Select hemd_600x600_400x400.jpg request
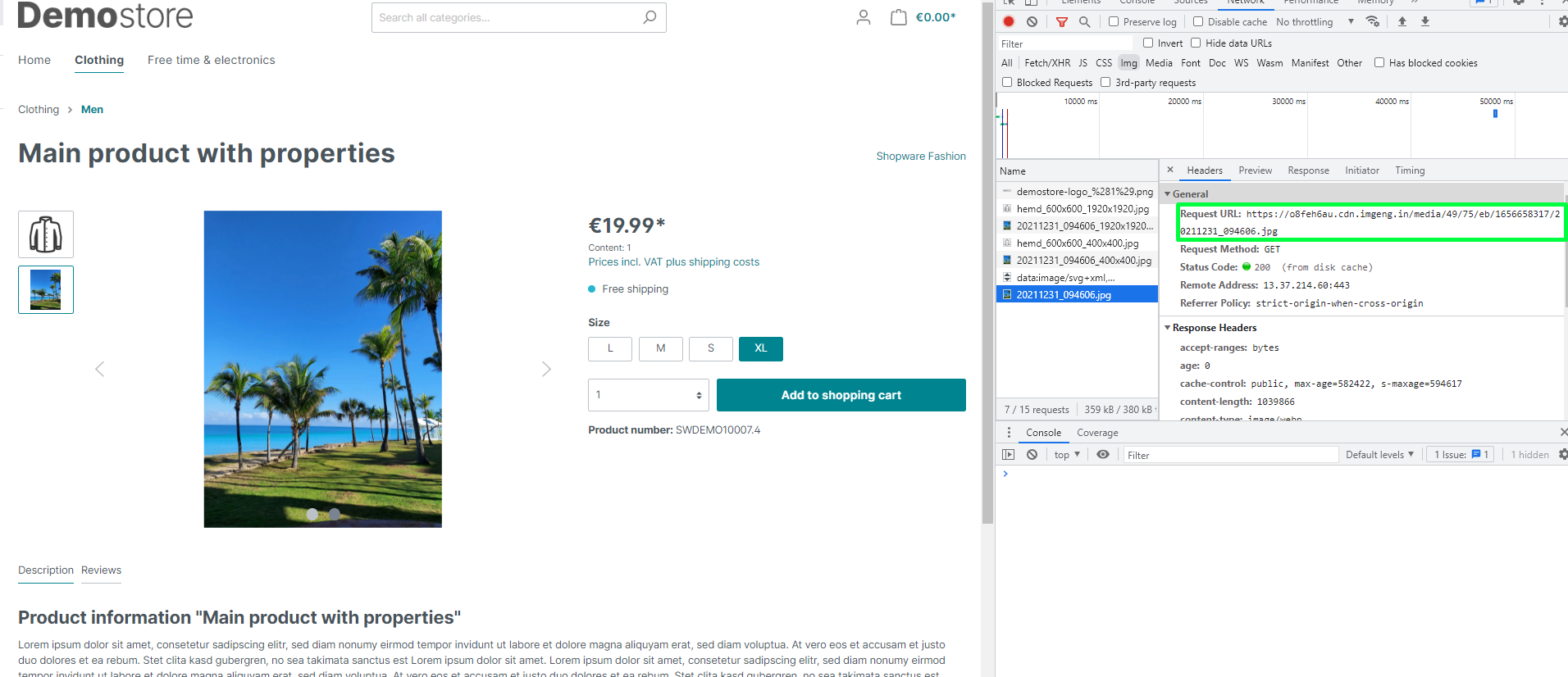 pyautogui.click(x=1077, y=243)
